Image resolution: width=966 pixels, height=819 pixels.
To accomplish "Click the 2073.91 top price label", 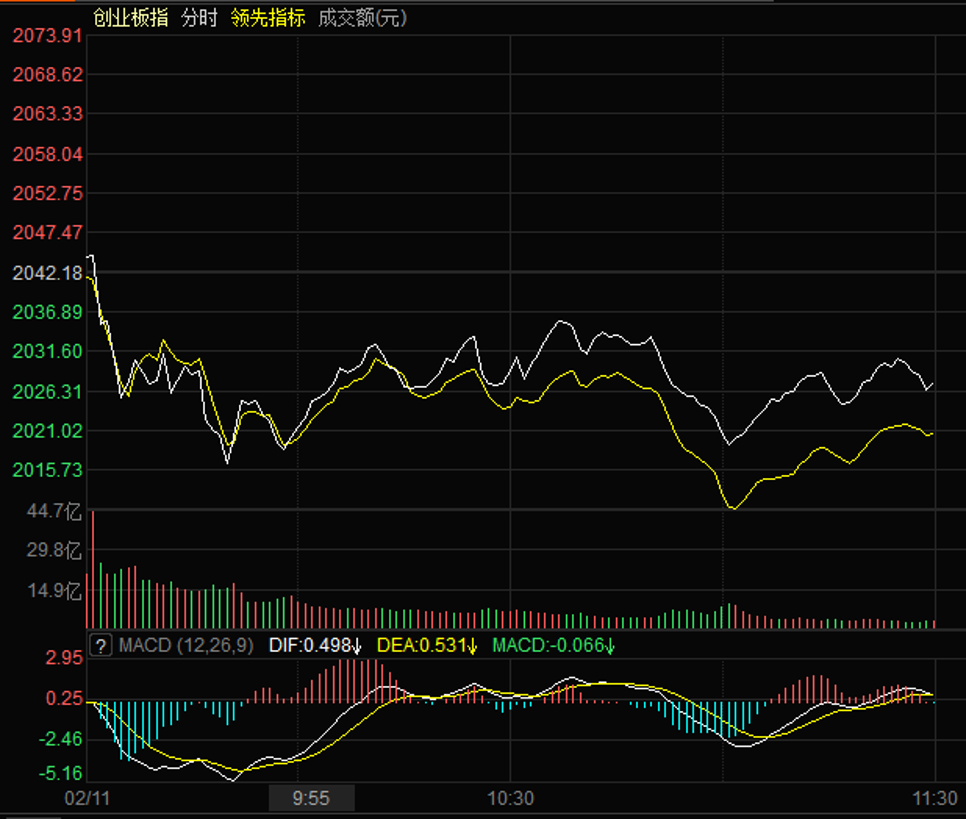I will pyautogui.click(x=46, y=36).
